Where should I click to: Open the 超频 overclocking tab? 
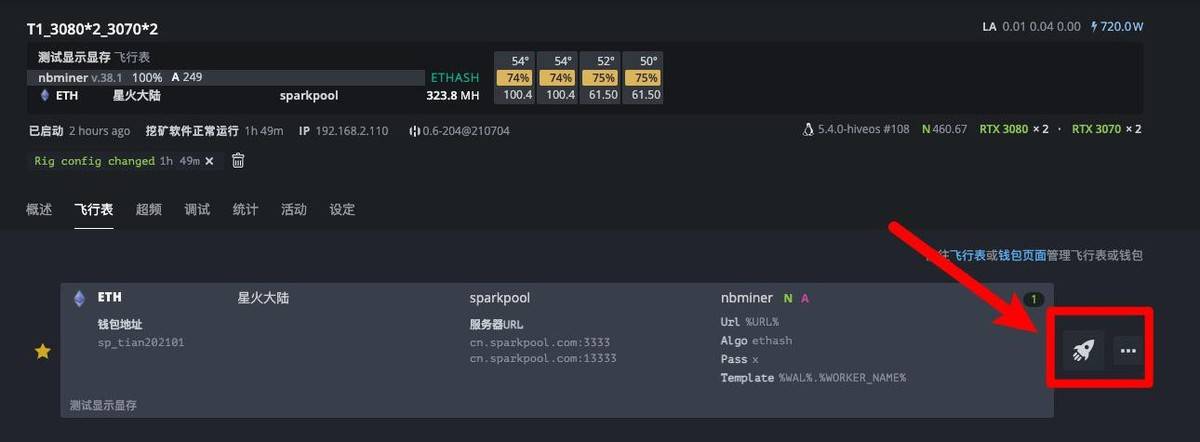148,209
